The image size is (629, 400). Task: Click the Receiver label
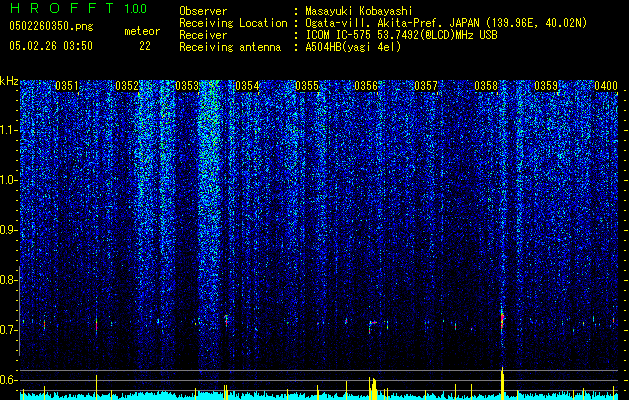[x=203, y=35]
